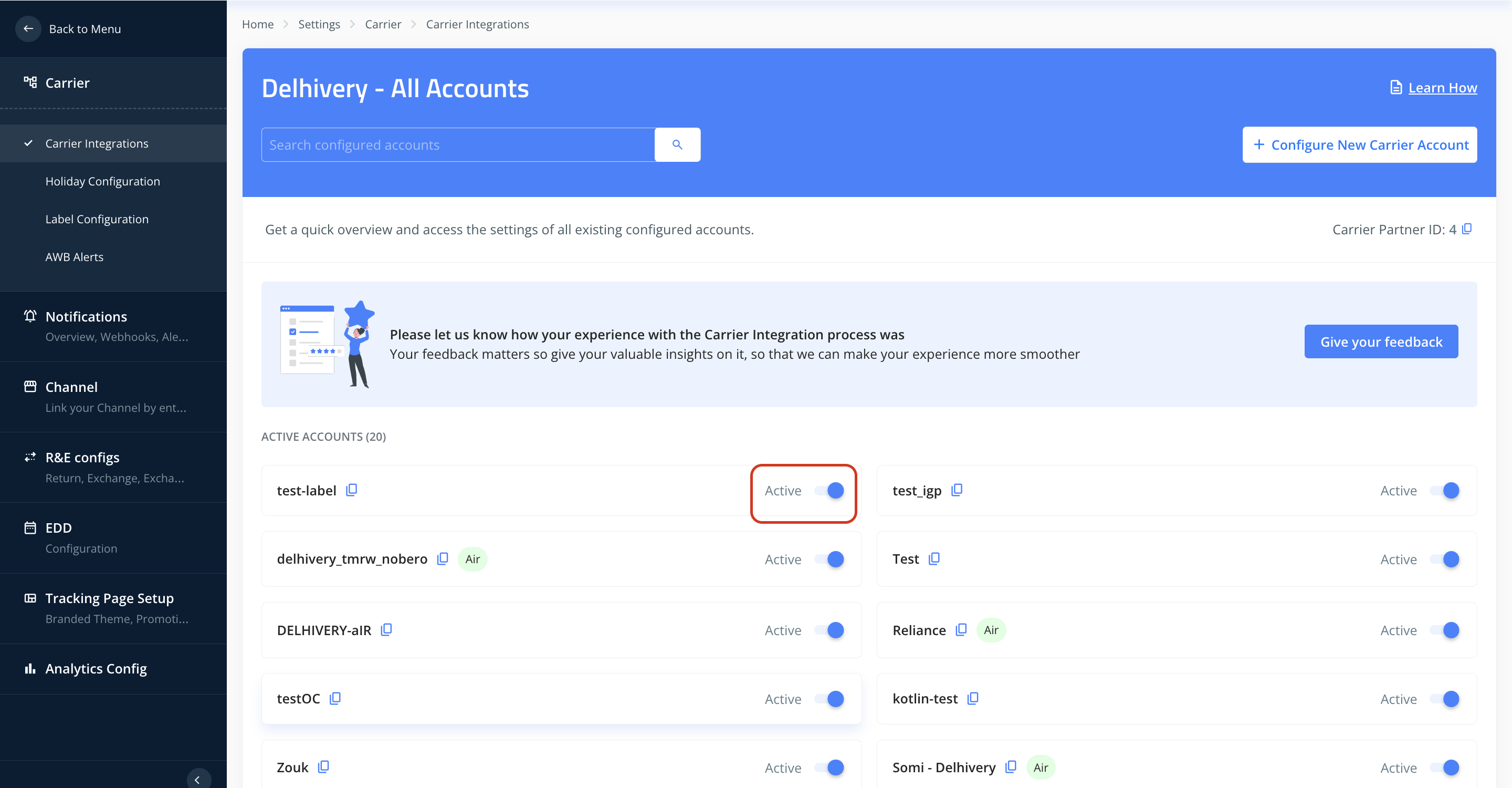
Task: Select Label Configuration menu item
Action: [97, 219]
